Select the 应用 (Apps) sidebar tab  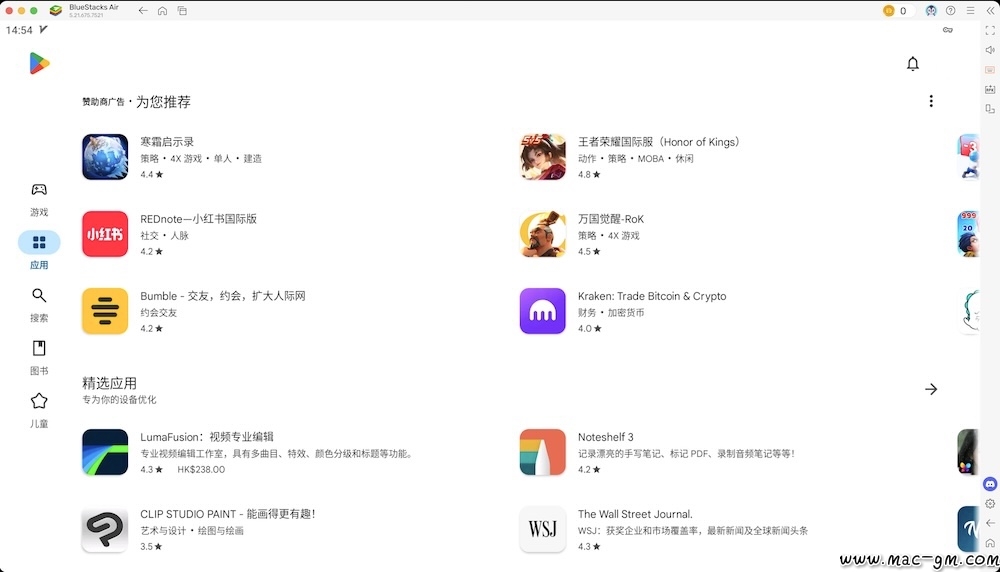tap(39, 251)
